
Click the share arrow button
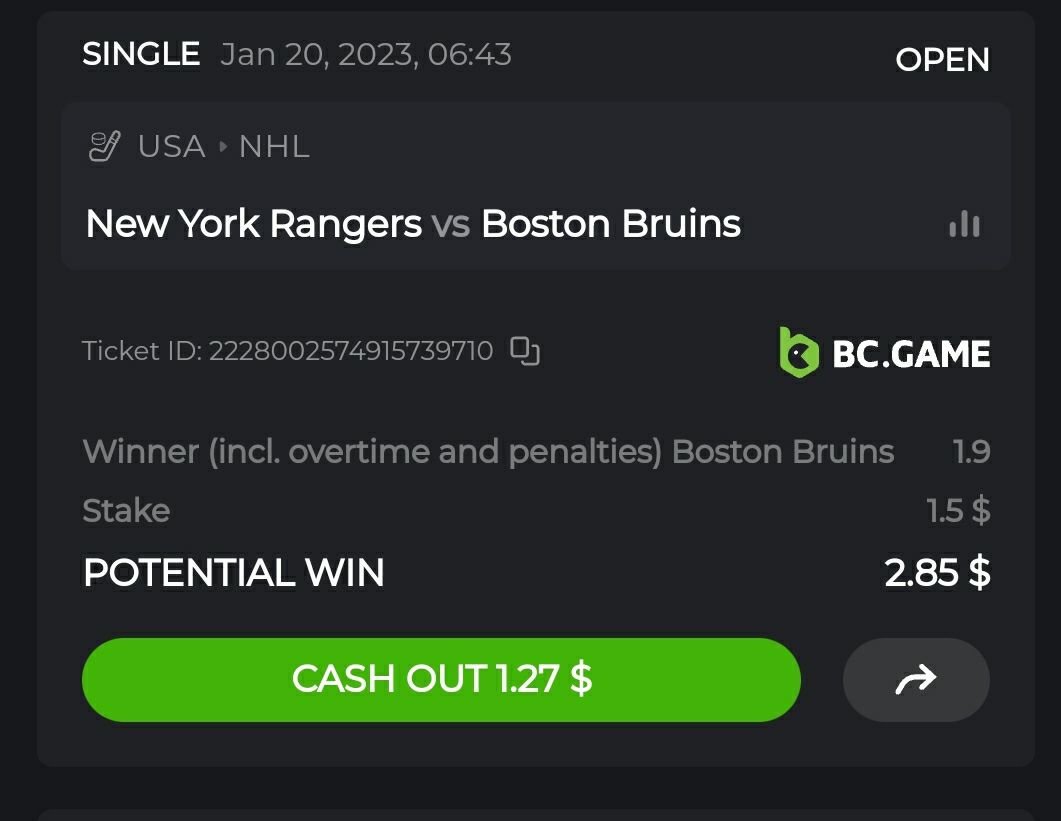point(916,680)
